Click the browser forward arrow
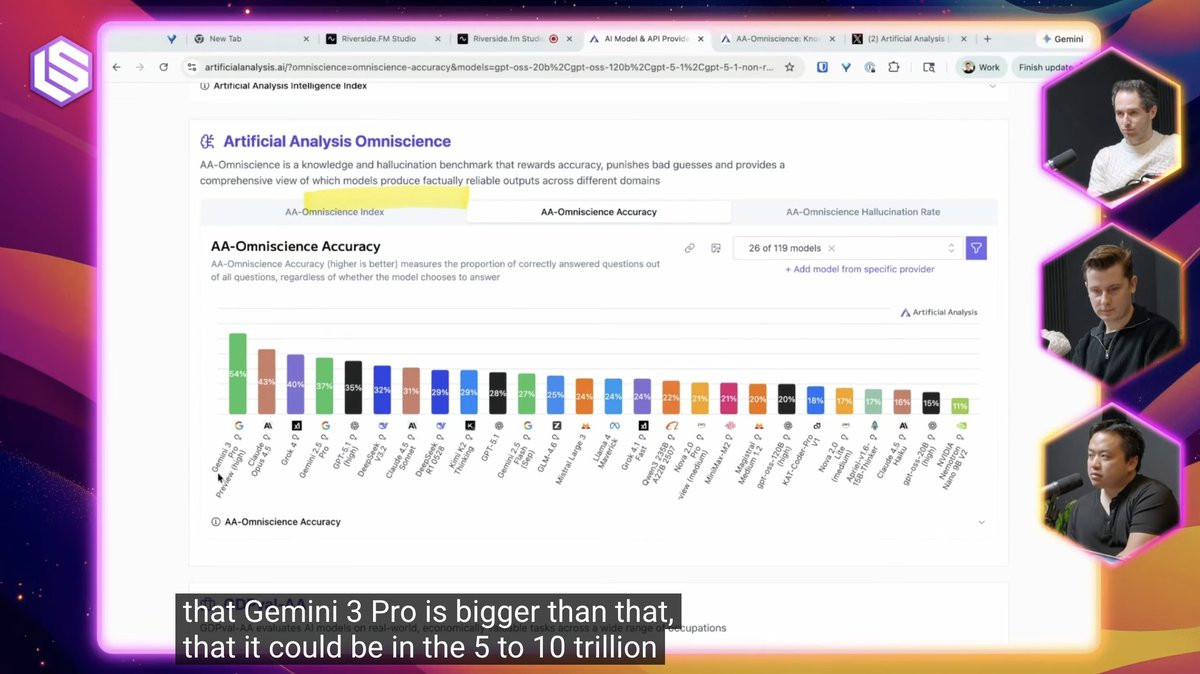Screen dimensions: 1200x674 [139, 67]
